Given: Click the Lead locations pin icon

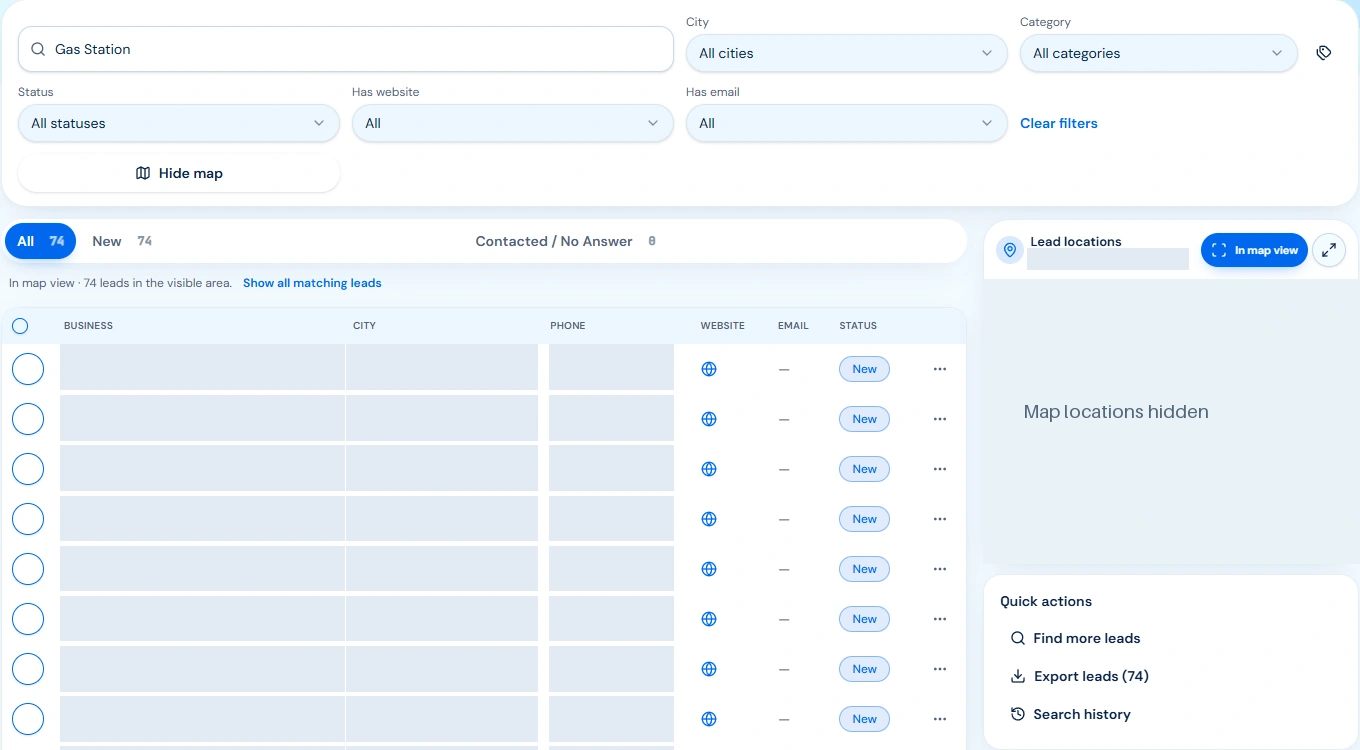Looking at the screenshot, I should (x=1010, y=250).
